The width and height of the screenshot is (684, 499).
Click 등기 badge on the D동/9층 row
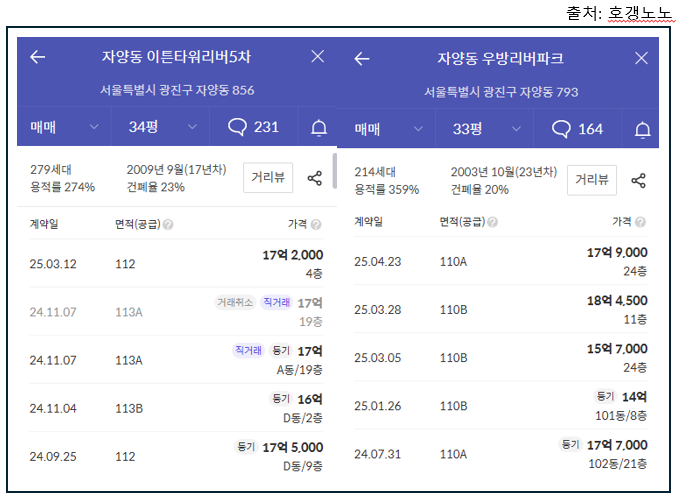[x=246, y=447]
